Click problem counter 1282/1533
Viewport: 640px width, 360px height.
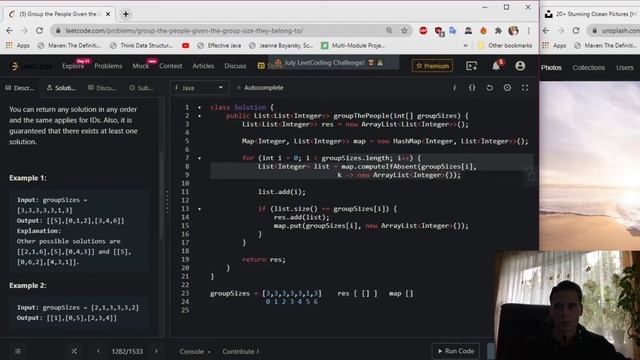pos(127,351)
